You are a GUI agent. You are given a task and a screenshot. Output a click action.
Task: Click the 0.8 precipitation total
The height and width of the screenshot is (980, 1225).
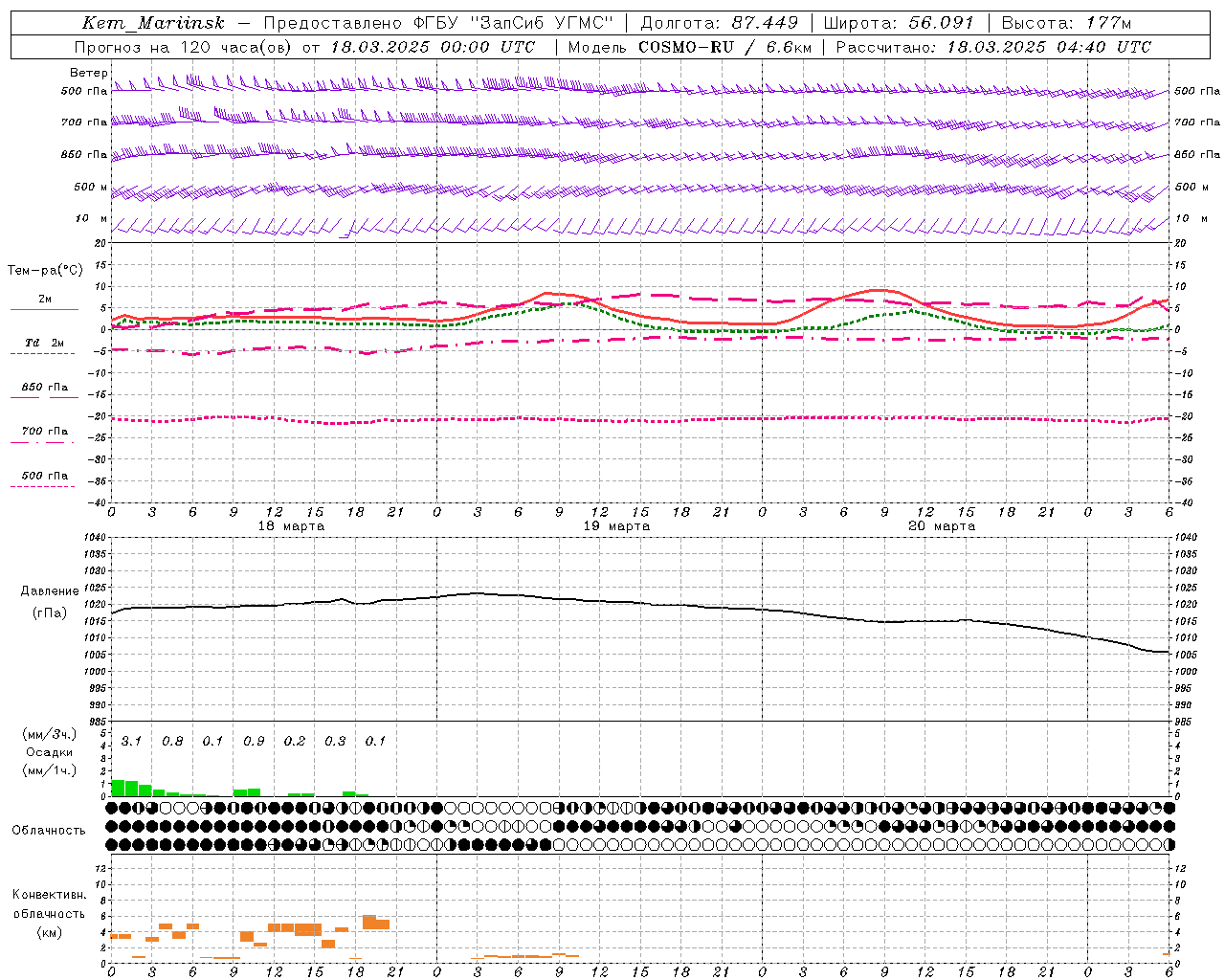(172, 742)
